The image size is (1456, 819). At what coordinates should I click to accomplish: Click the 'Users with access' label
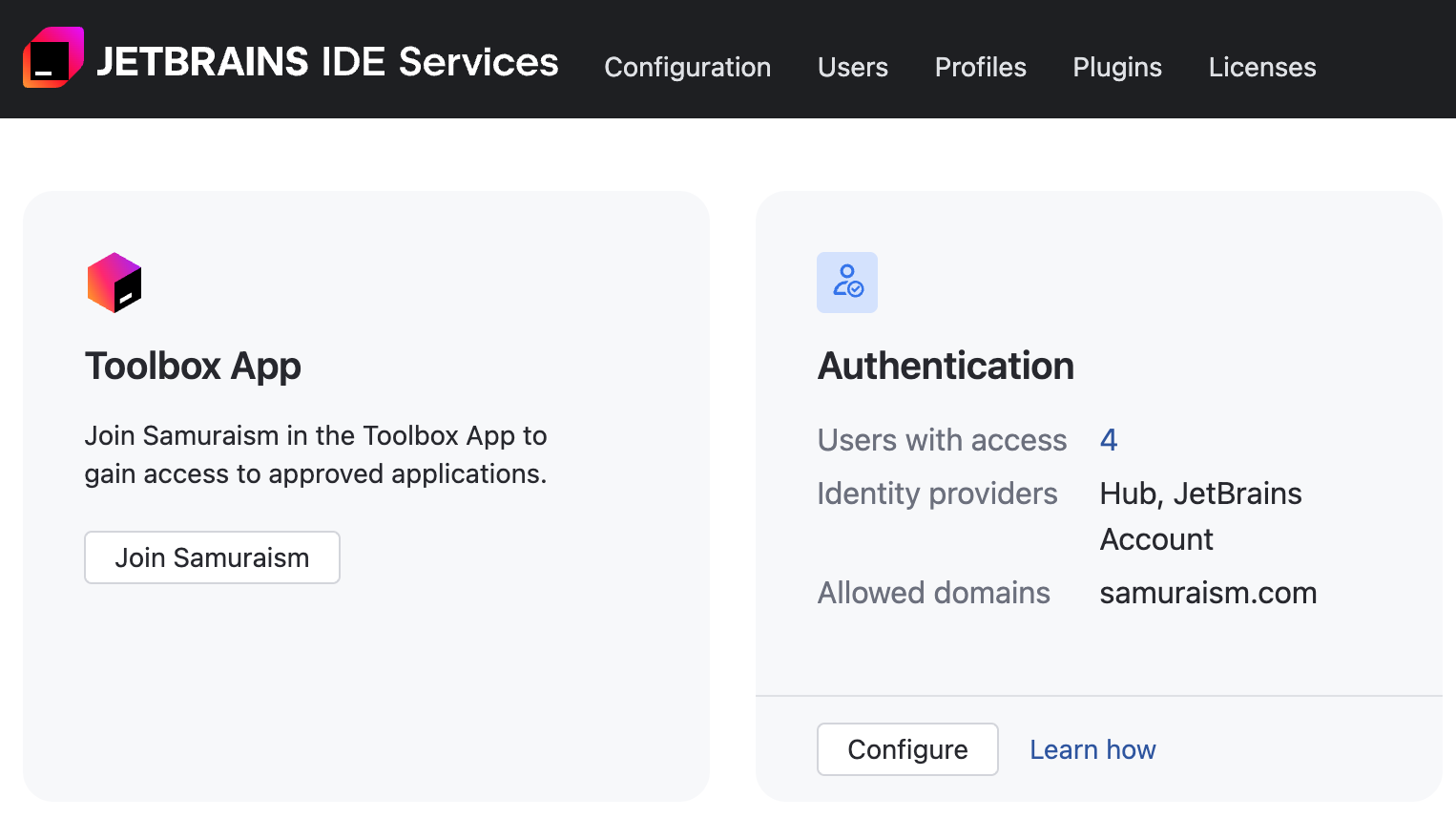(x=942, y=440)
